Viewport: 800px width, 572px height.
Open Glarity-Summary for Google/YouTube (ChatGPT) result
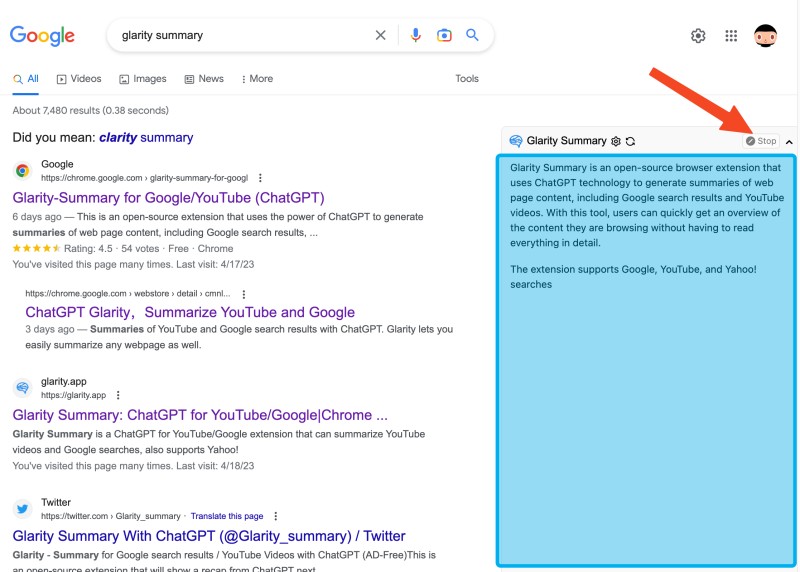pos(168,198)
